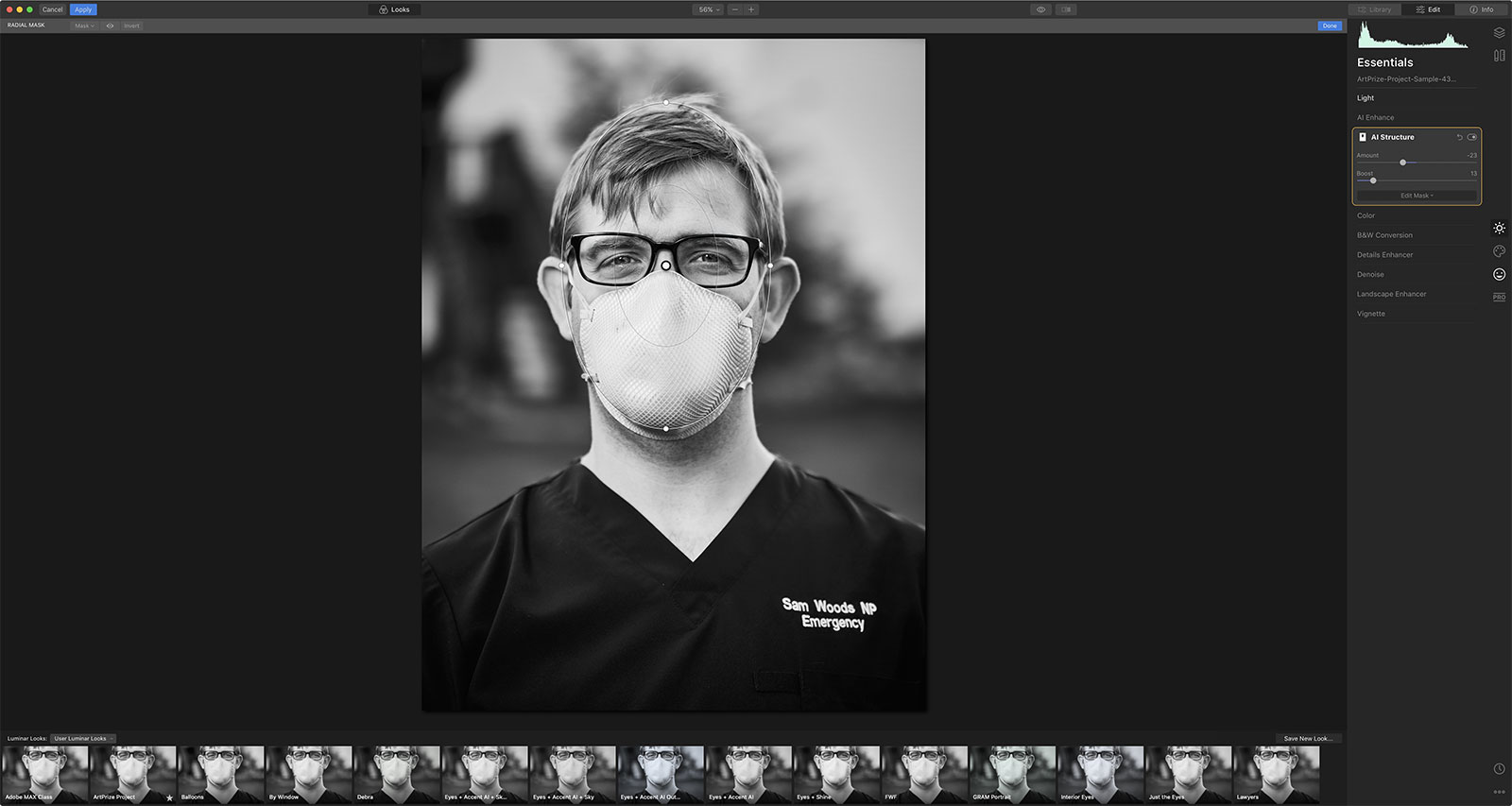1512x806 pixels.
Task: Open the PRO tools category
Action: [1499, 297]
